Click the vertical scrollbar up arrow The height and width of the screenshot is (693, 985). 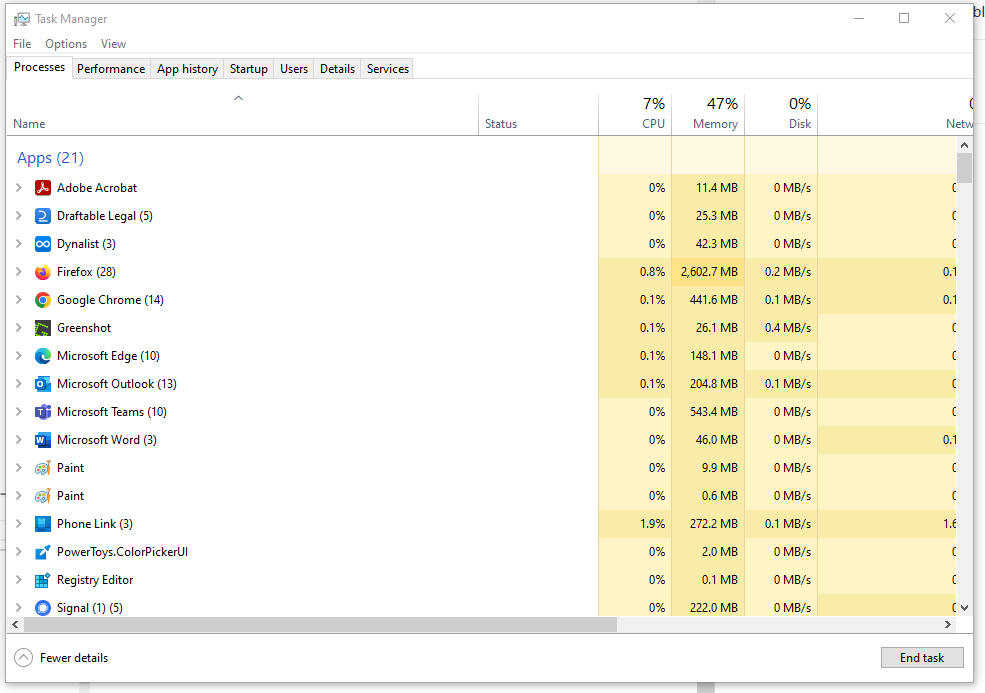click(x=965, y=145)
